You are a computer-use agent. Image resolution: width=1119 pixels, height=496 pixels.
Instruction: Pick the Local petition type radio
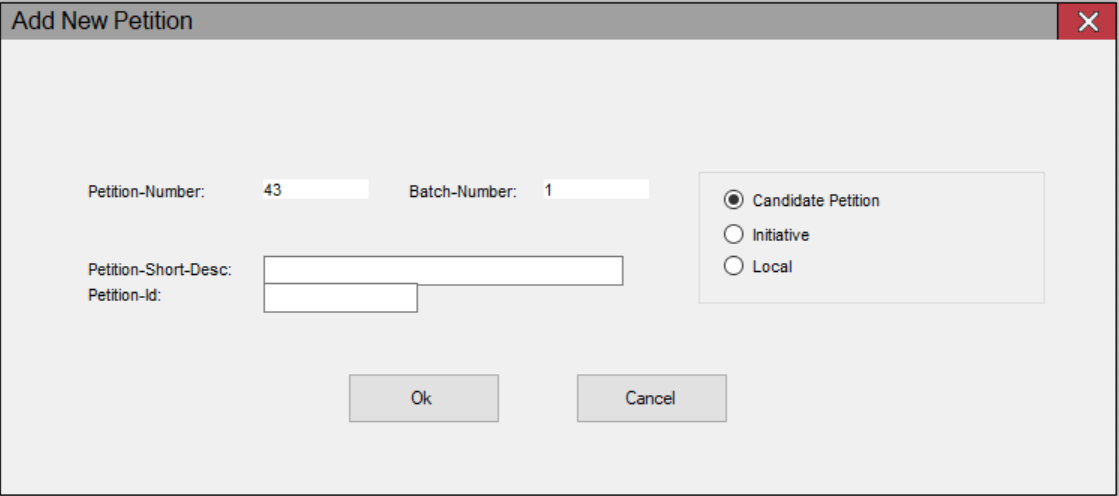(x=733, y=266)
